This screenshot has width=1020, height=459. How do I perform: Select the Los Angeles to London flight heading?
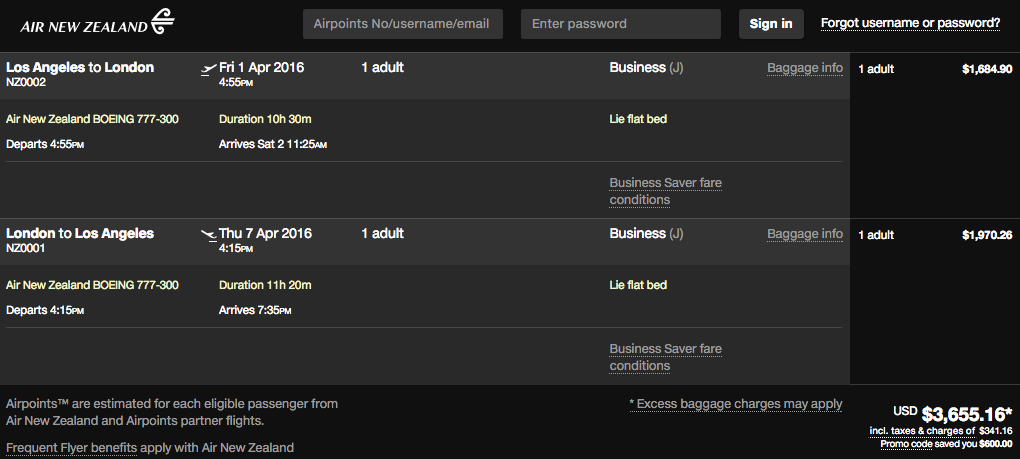[x=80, y=67]
